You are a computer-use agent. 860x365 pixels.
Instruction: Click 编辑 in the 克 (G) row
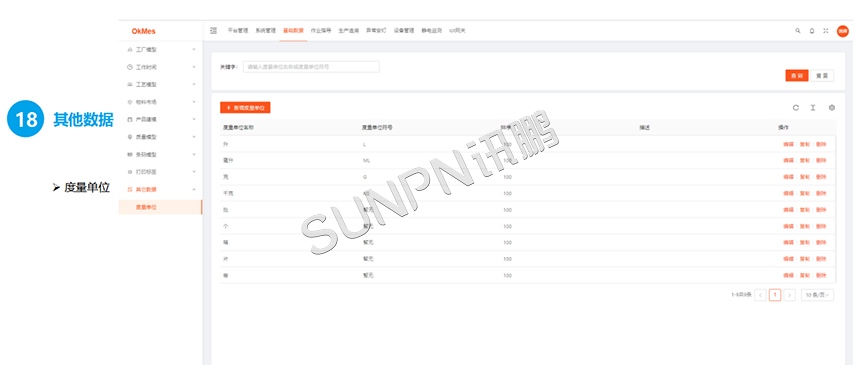pos(788,177)
